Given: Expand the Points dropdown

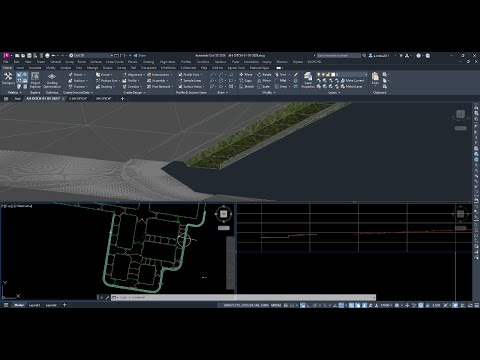Looking at the screenshot, I should [77, 75].
